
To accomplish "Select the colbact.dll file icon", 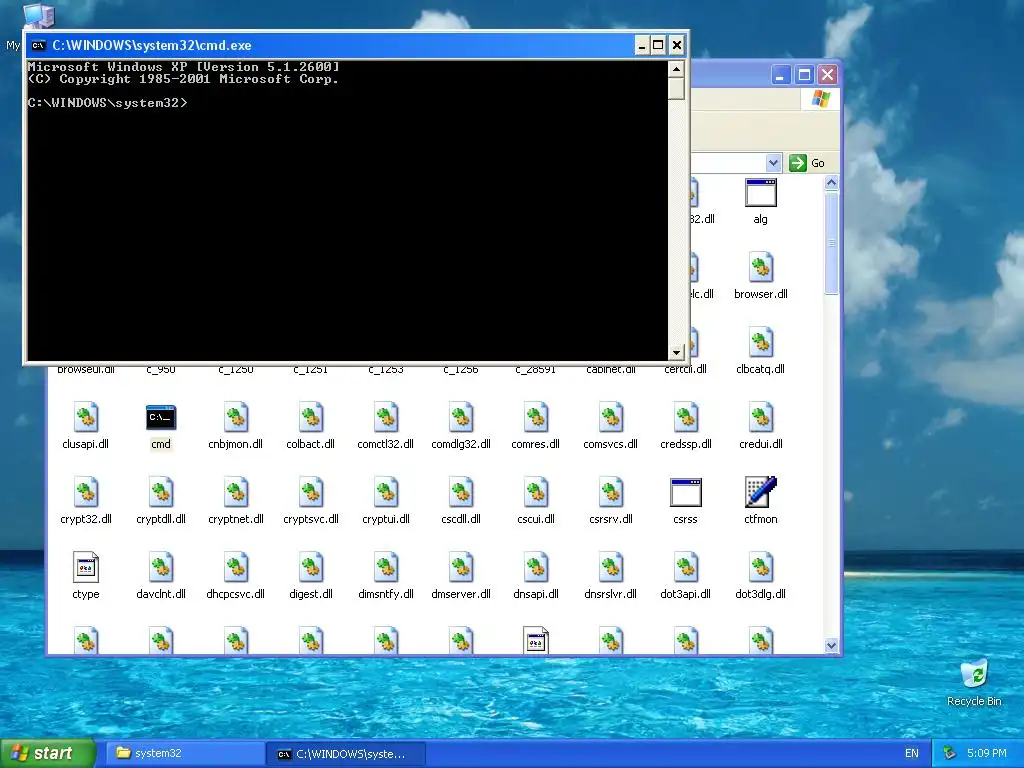I will coord(311,418).
